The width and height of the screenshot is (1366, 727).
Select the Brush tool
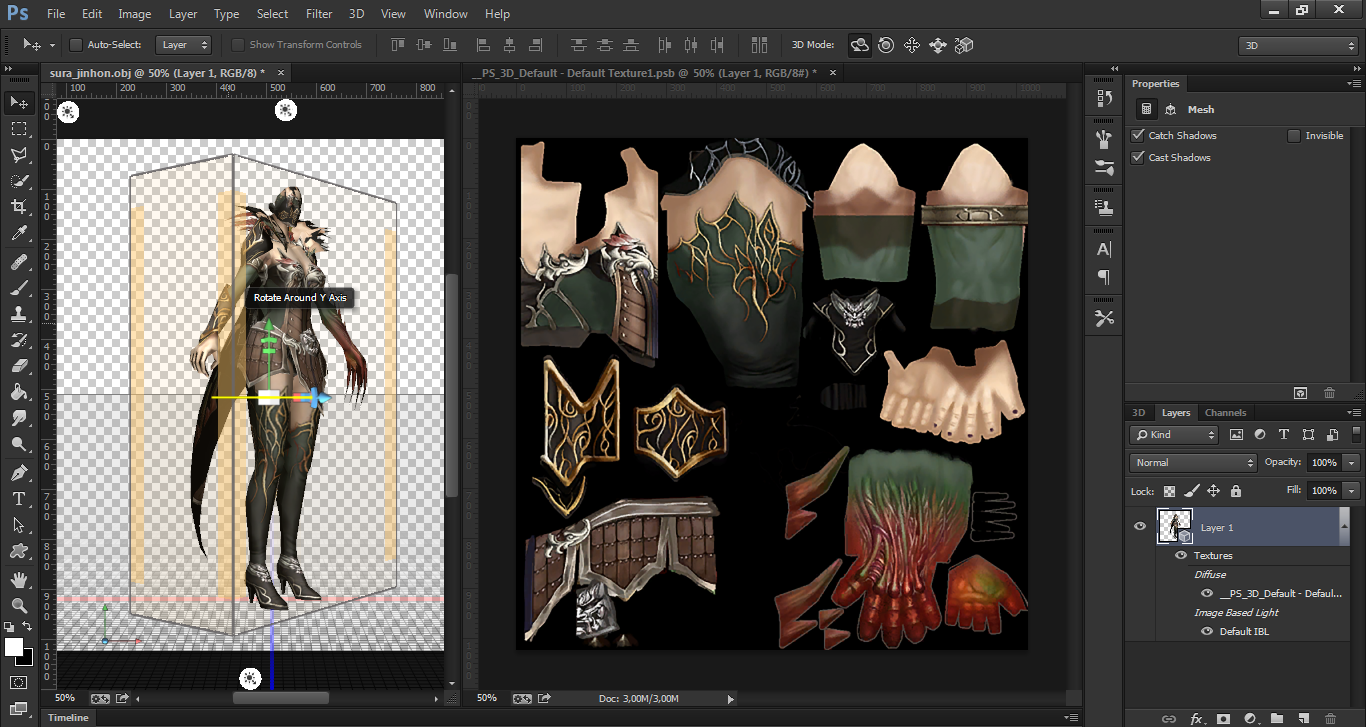coord(18,289)
